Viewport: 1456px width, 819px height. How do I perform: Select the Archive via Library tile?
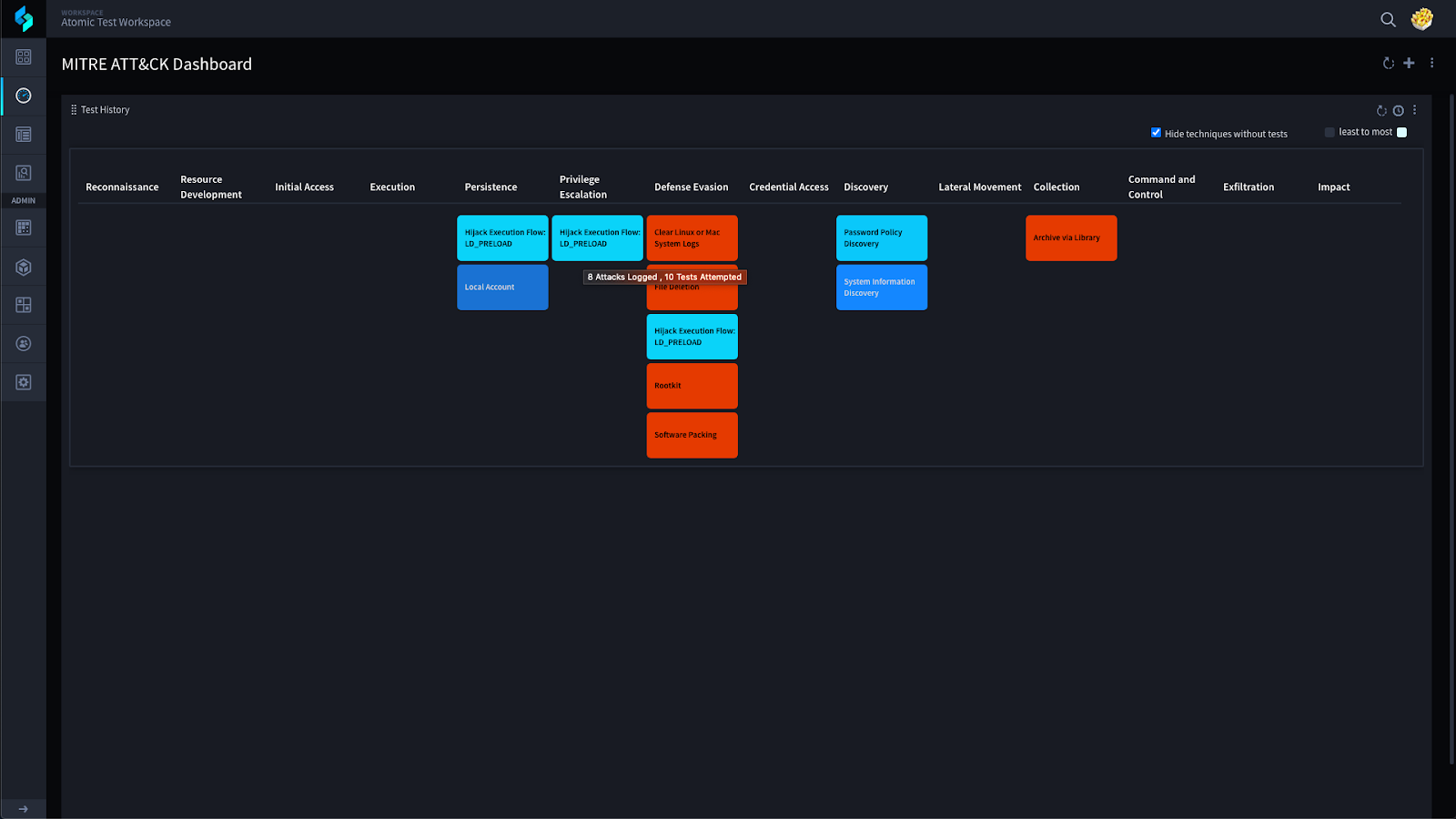click(x=1071, y=238)
